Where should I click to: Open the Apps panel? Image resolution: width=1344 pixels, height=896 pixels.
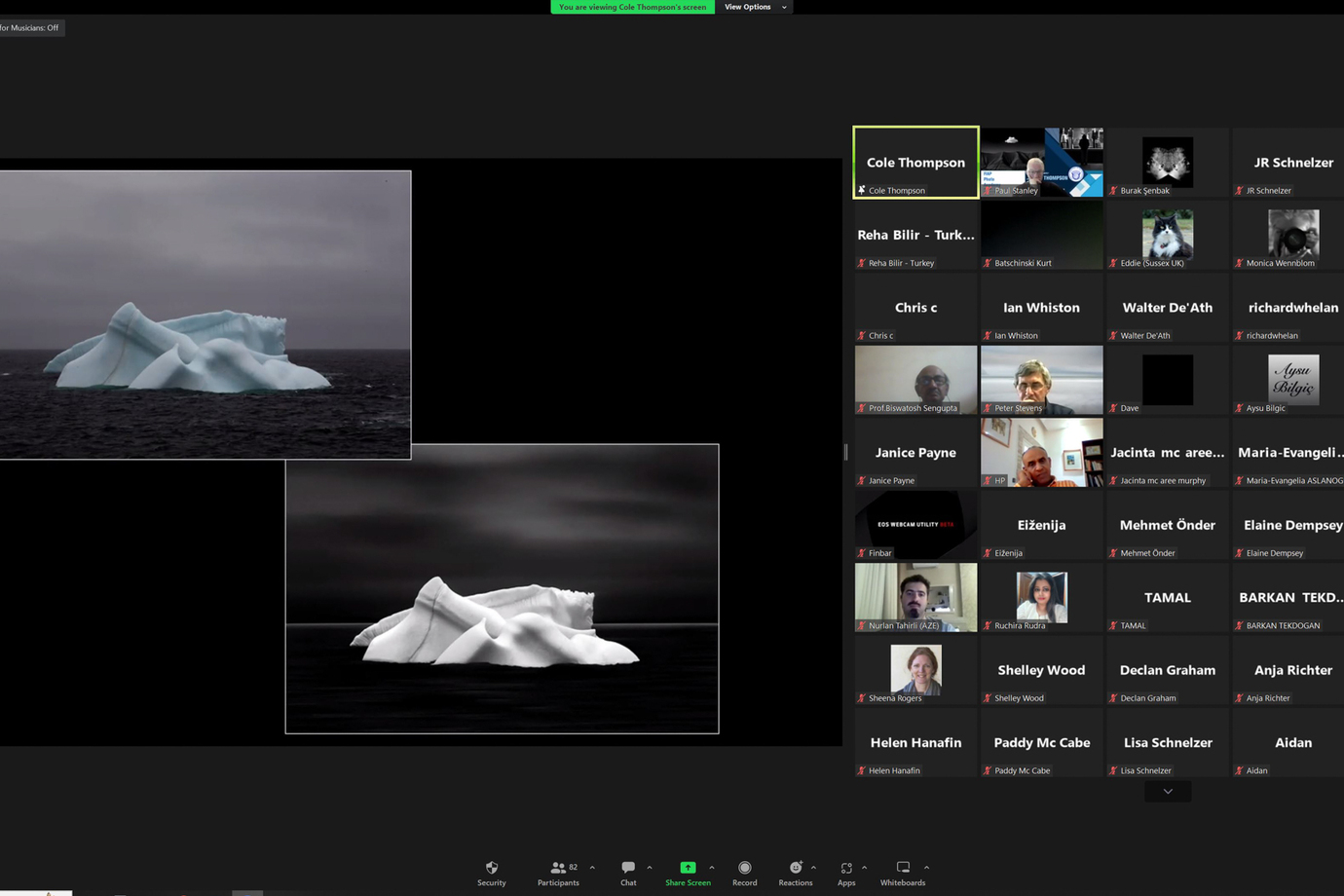click(x=846, y=873)
